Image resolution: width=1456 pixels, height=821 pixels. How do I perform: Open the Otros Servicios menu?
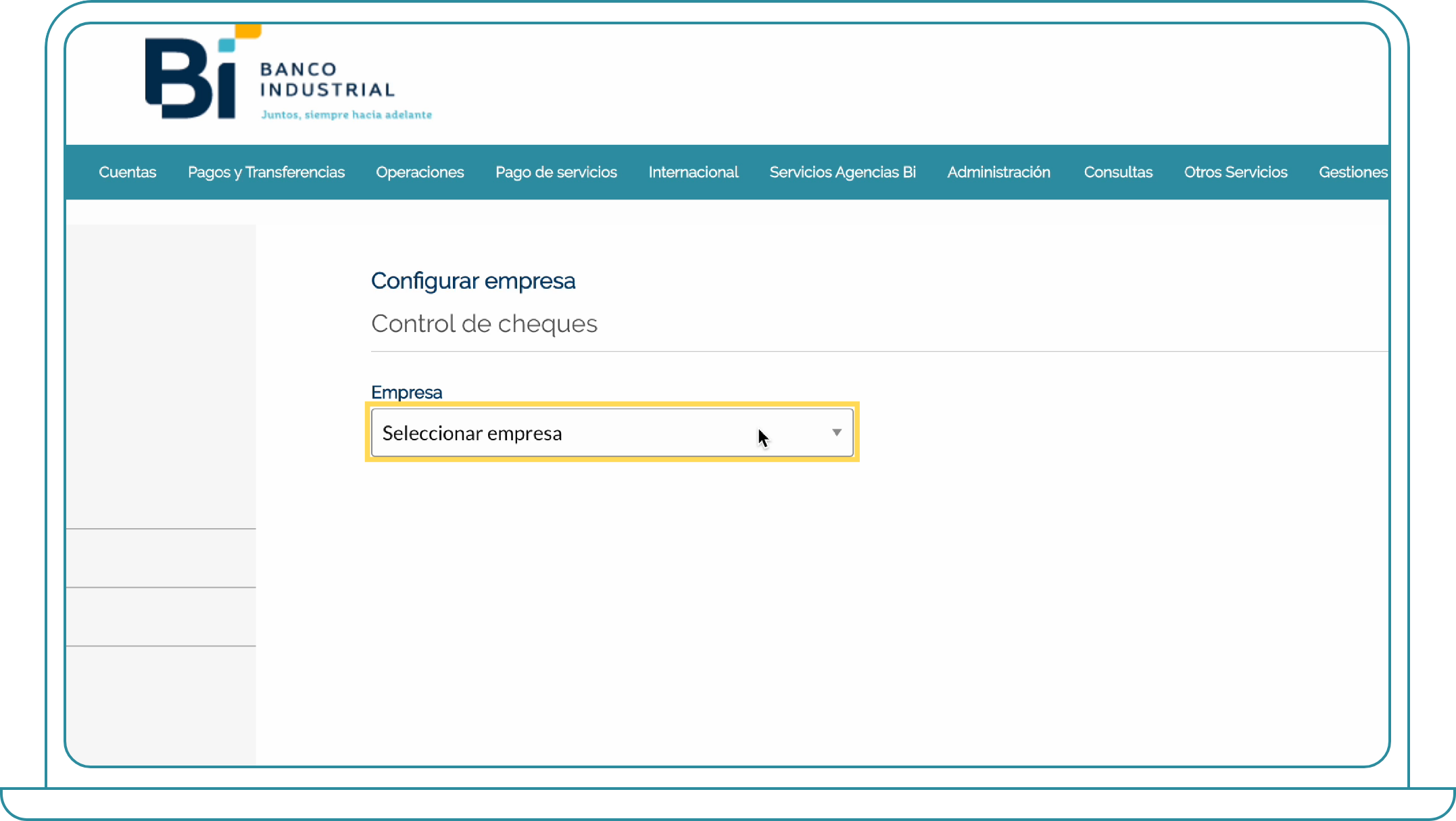click(1236, 172)
